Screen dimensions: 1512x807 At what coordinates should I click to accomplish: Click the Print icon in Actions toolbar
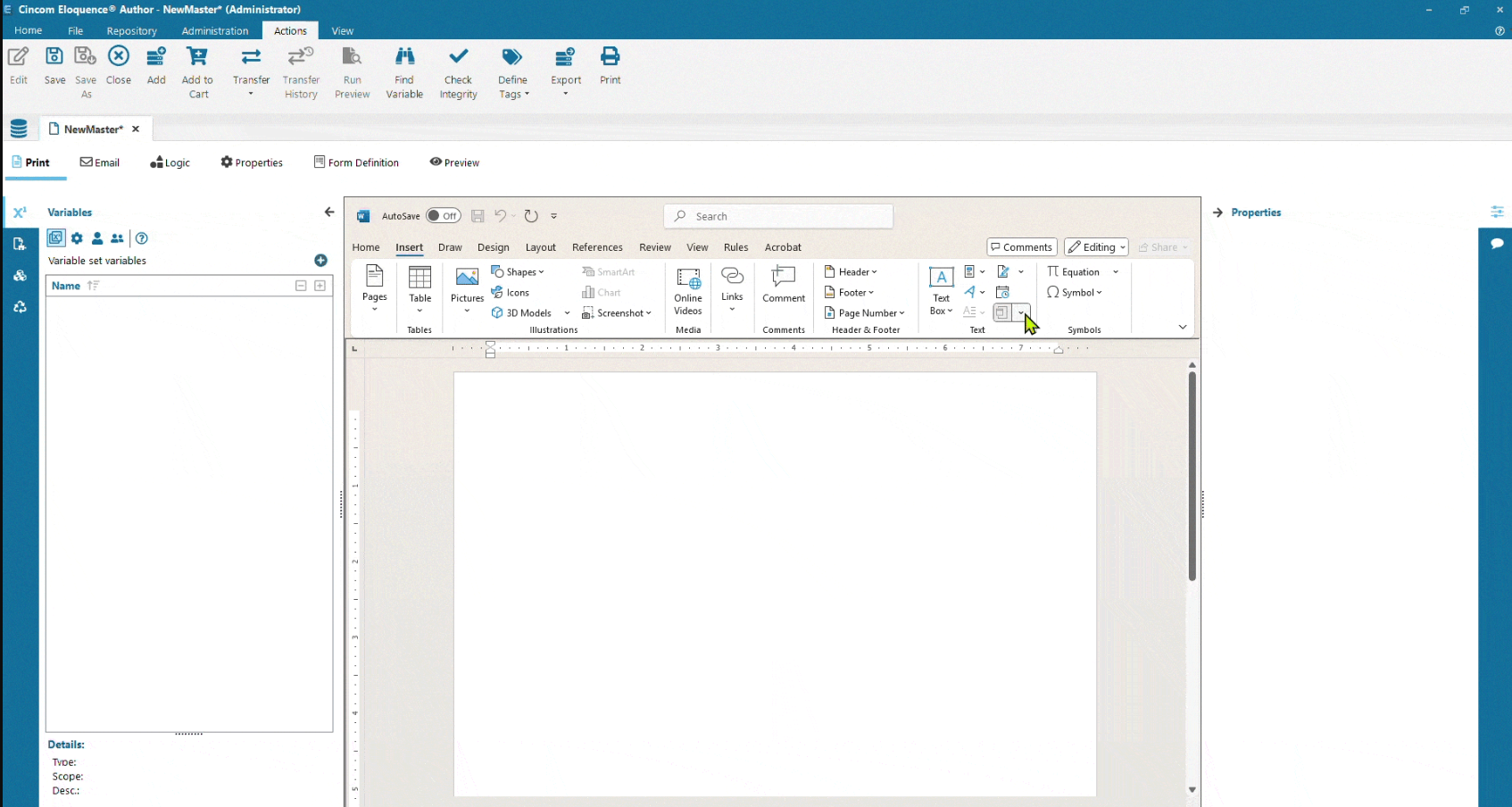[611, 59]
